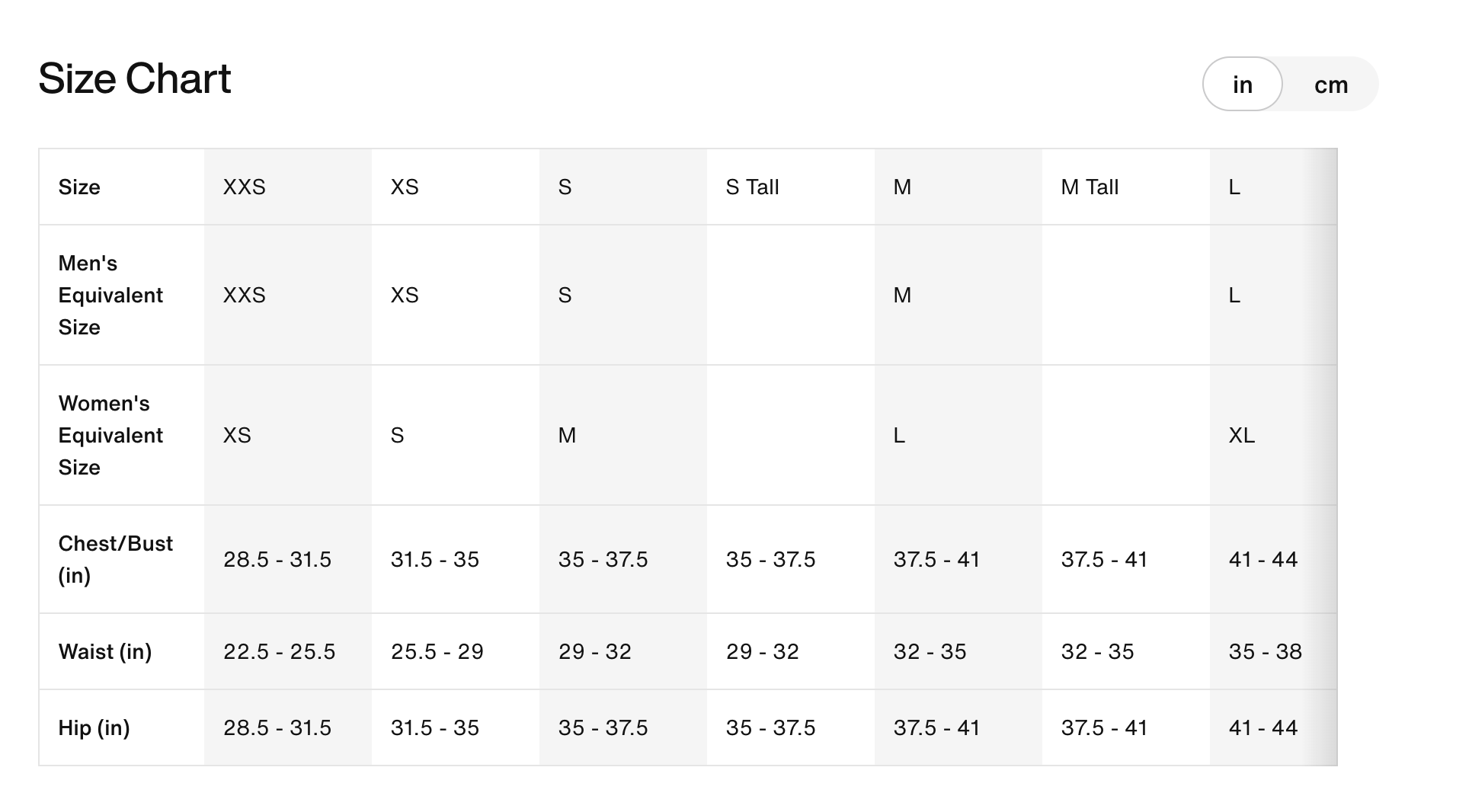Select the XXS size column header

click(x=245, y=187)
